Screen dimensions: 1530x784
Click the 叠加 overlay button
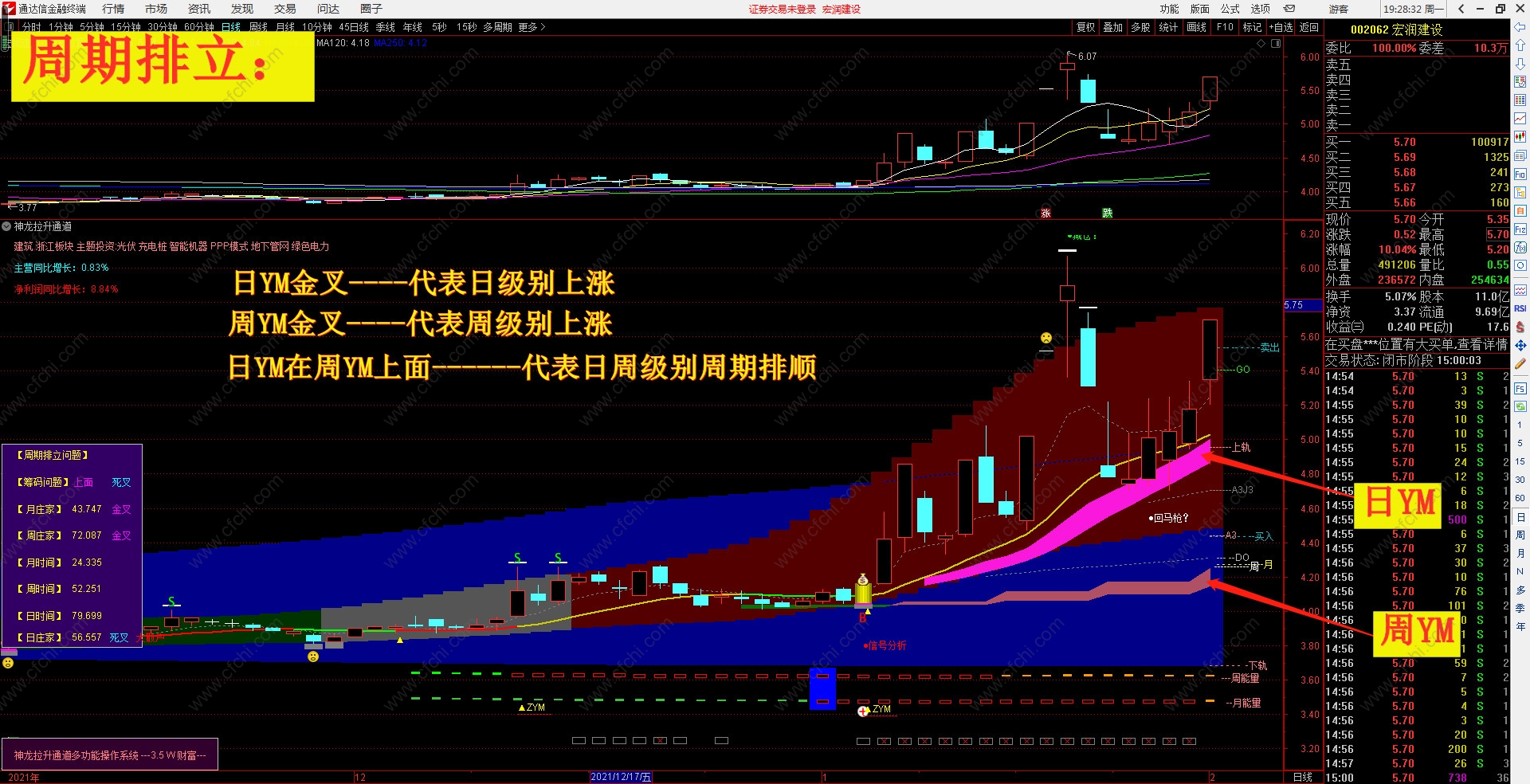1113,27
